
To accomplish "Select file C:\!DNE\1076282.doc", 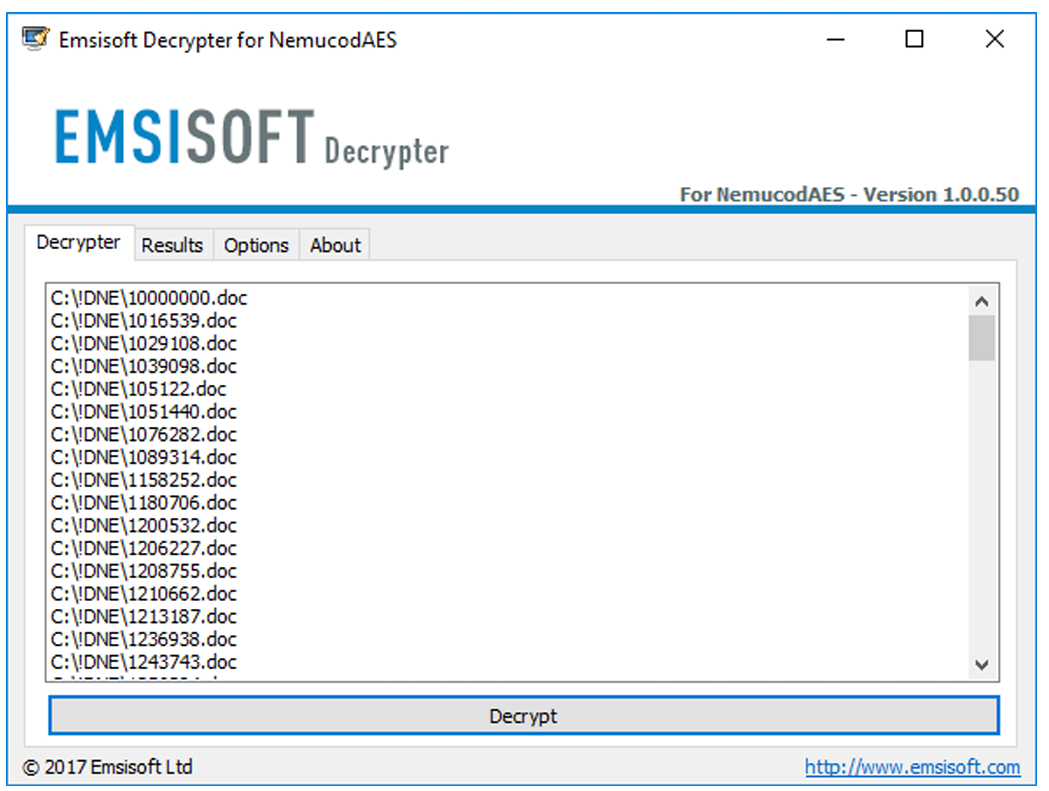I will (144, 434).
